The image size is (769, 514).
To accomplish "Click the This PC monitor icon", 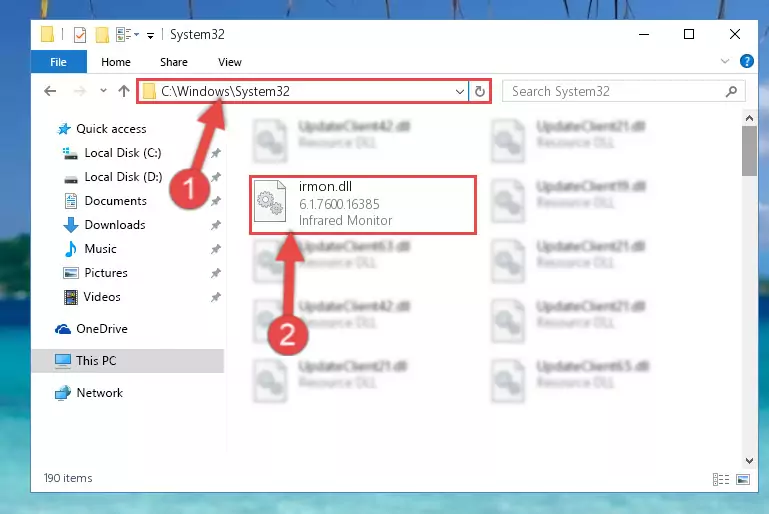I will click(x=63, y=361).
